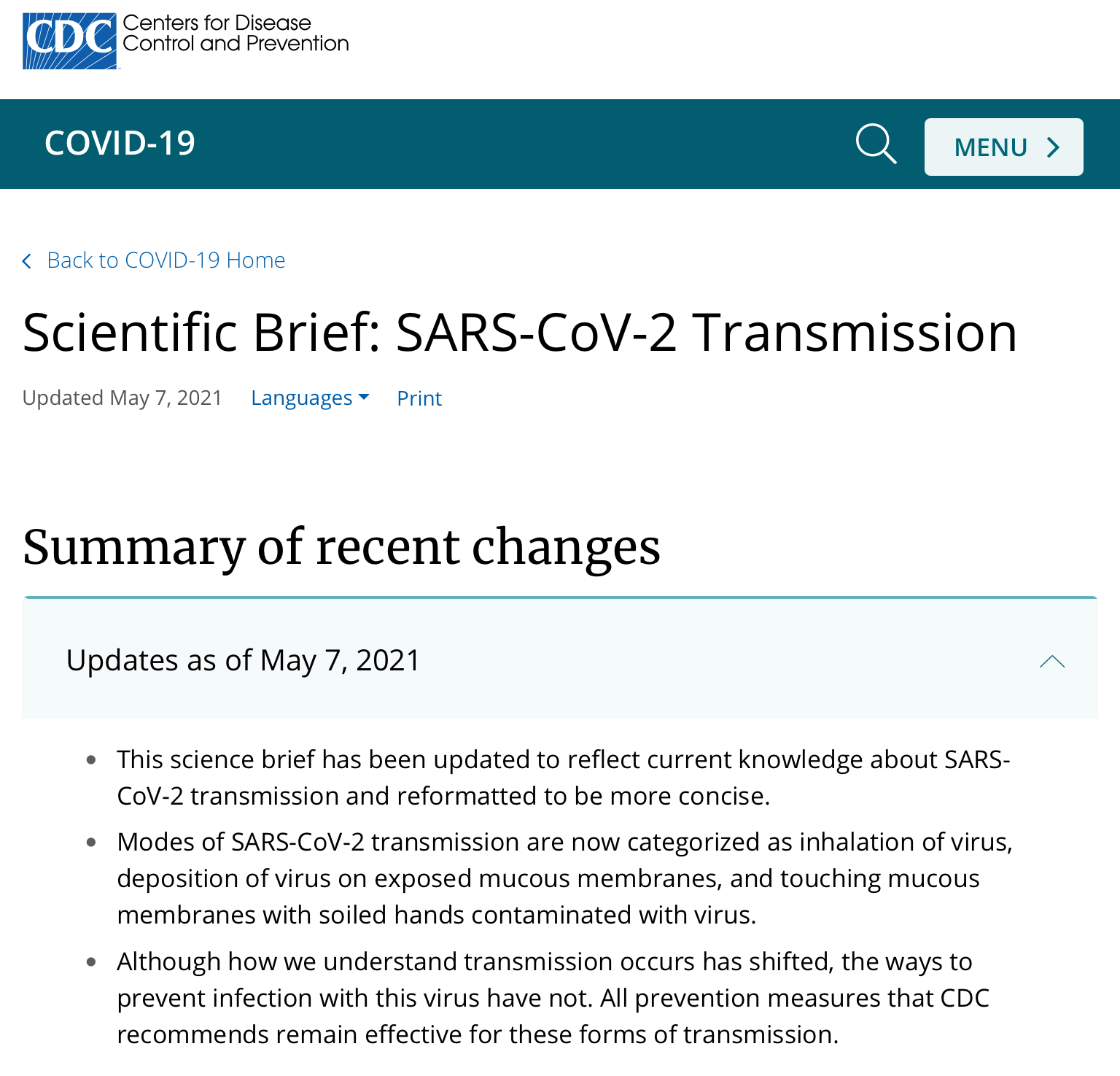Click the right arrow inside the MENU button
The width and height of the screenshot is (1120, 1076).
pos(1053,147)
